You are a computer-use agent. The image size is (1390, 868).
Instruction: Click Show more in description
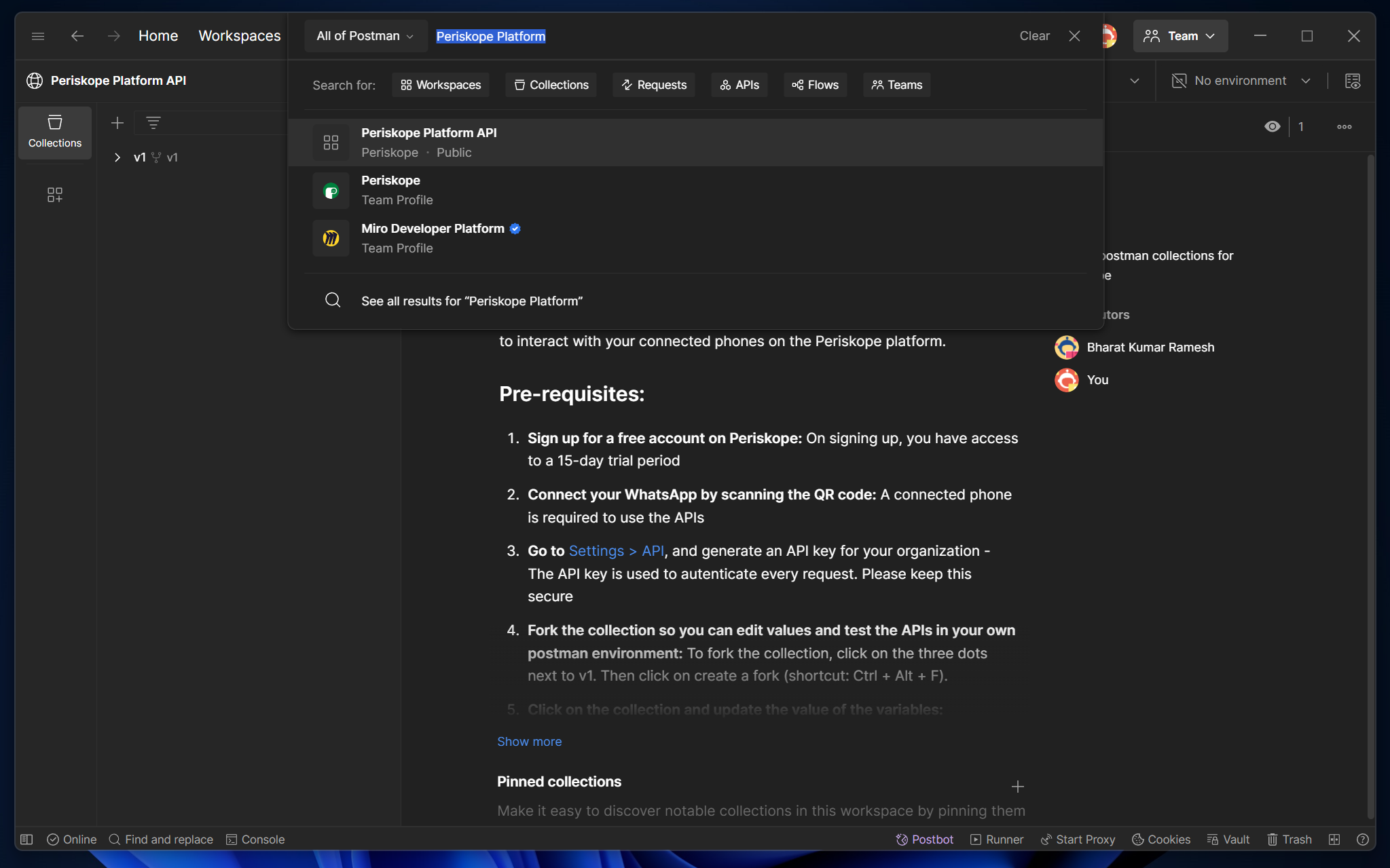[x=529, y=742]
